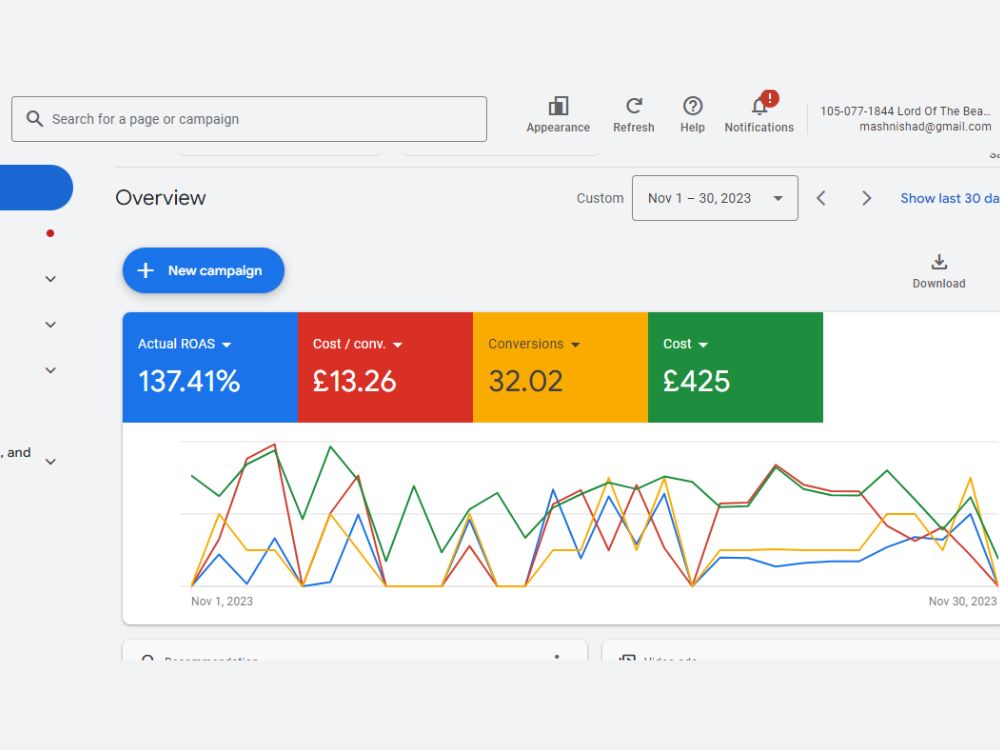Click the yellow 32.02 conversions tile
The image size is (1000, 750).
pos(561,367)
